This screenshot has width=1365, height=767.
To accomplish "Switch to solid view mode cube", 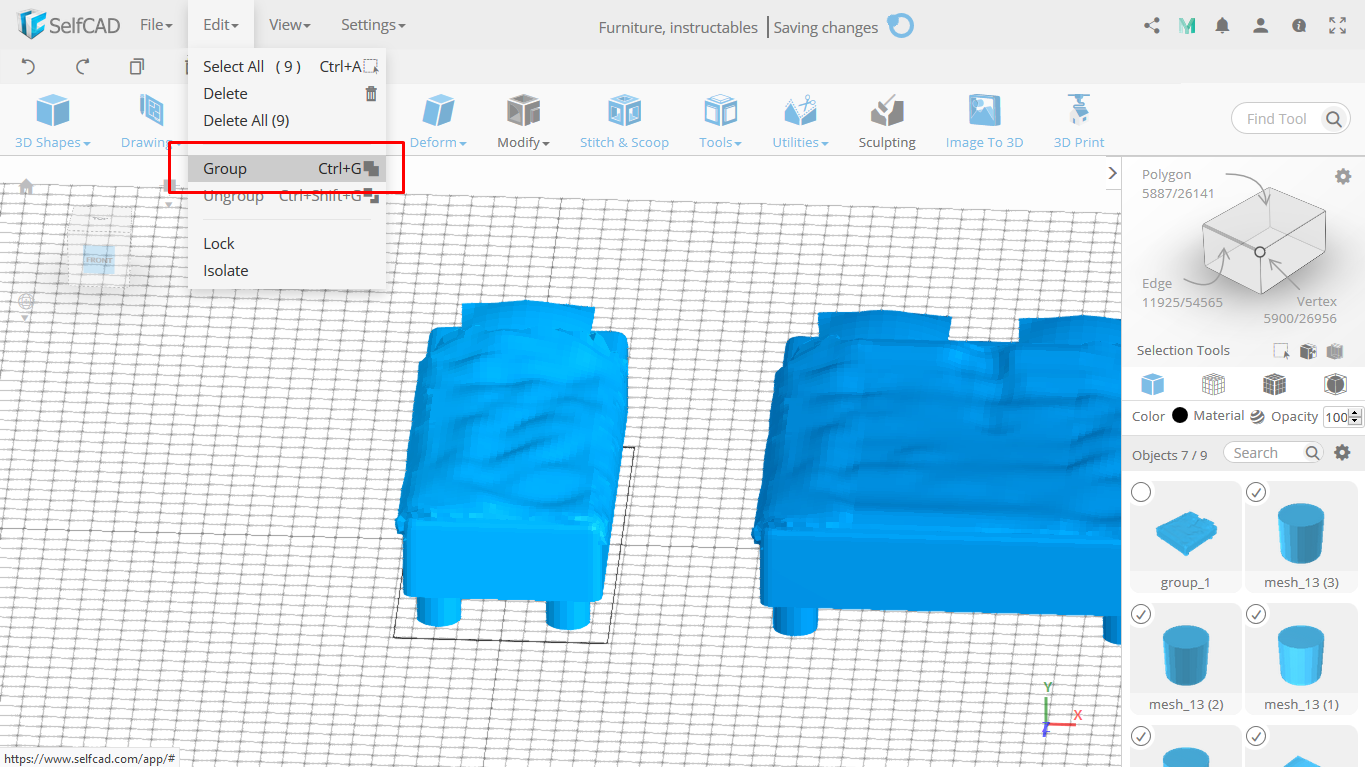I will coord(1153,384).
